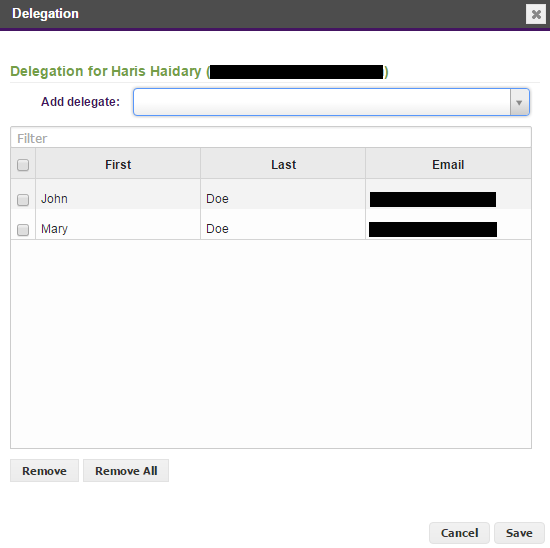Click the Remove button

pos(45,470)
